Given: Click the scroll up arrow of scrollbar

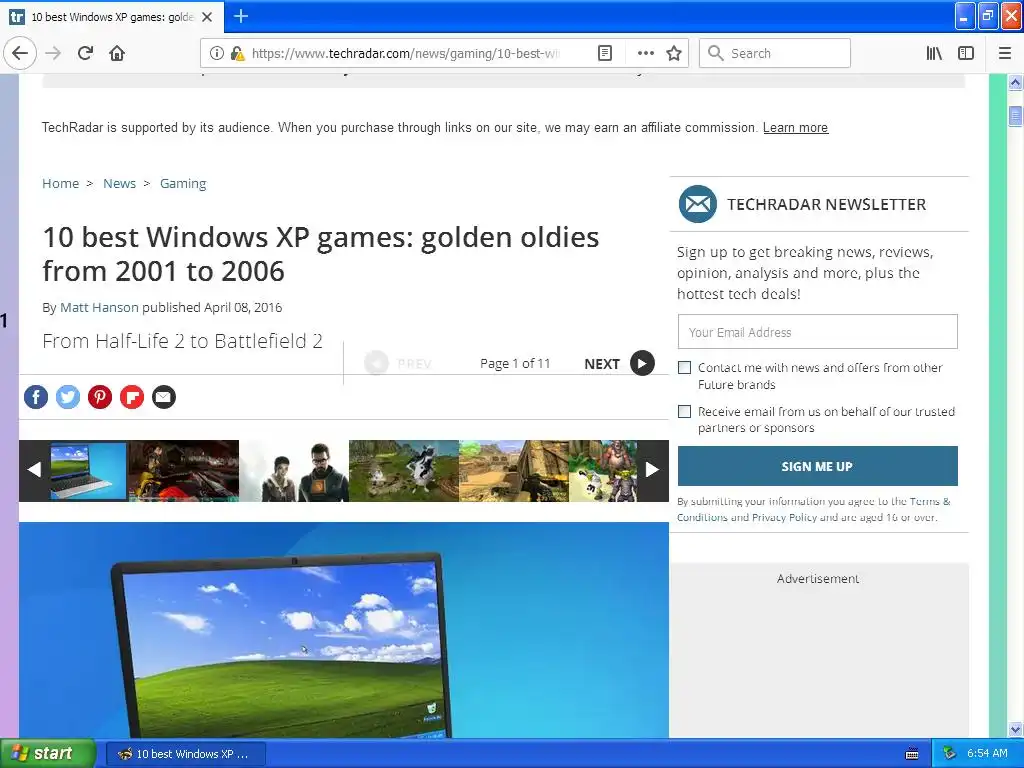Looking at the screenshot, I should [x=1015, y=83].
